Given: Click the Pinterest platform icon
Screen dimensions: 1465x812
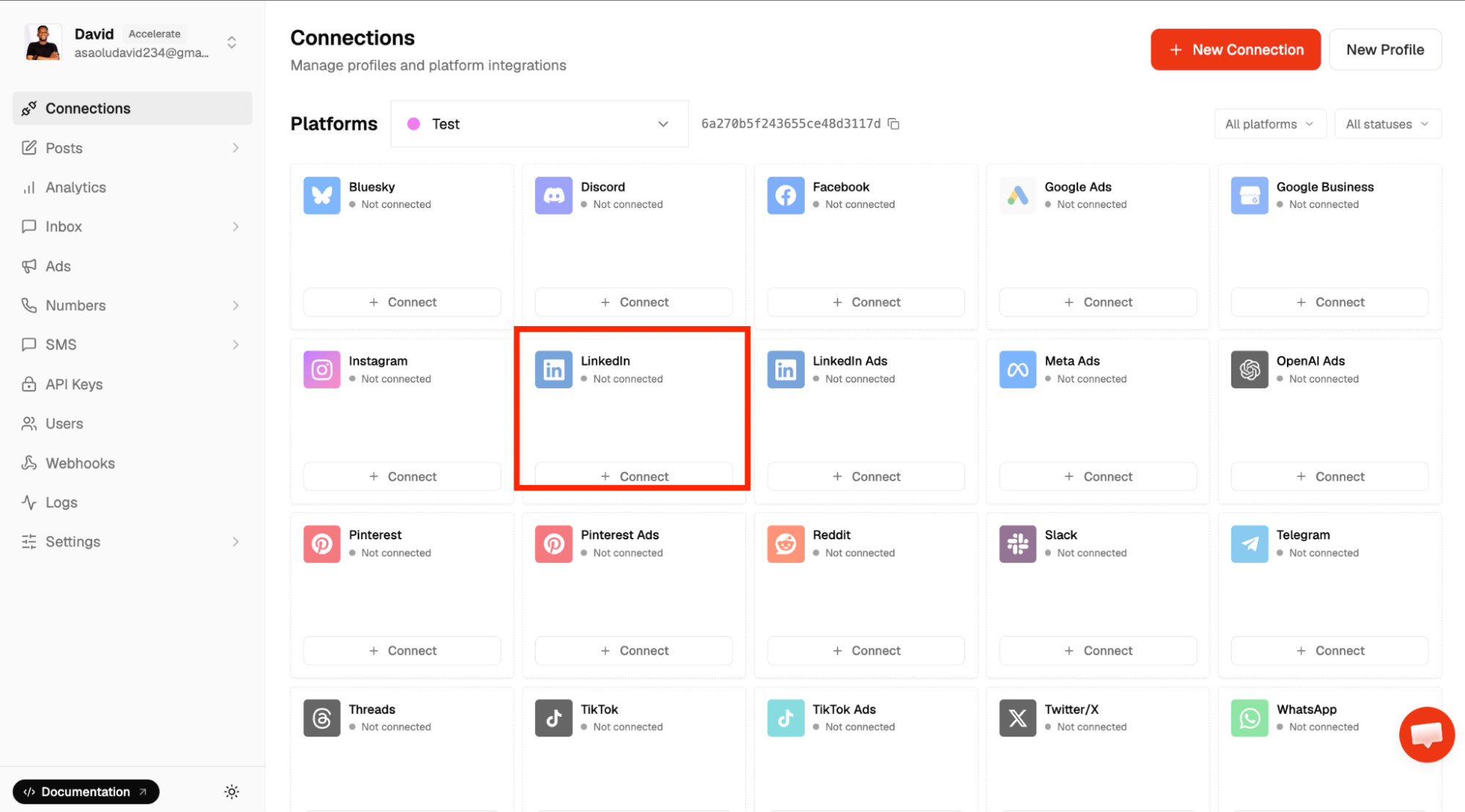Looking at the screenshot, I should (x=322, y=544).
